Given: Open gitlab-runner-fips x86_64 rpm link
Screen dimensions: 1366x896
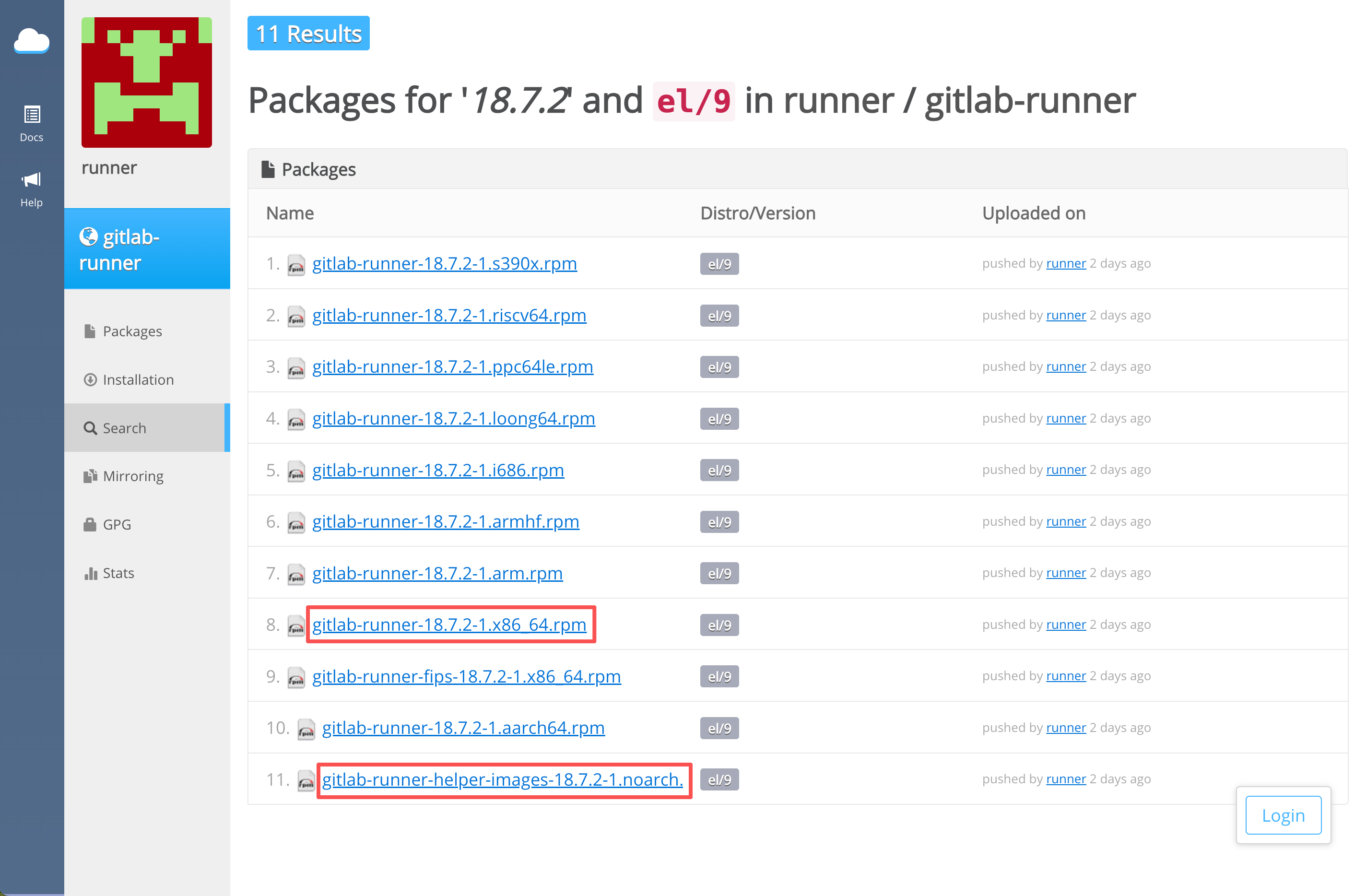Looking at the screenshot, I should tap(466, 675).
